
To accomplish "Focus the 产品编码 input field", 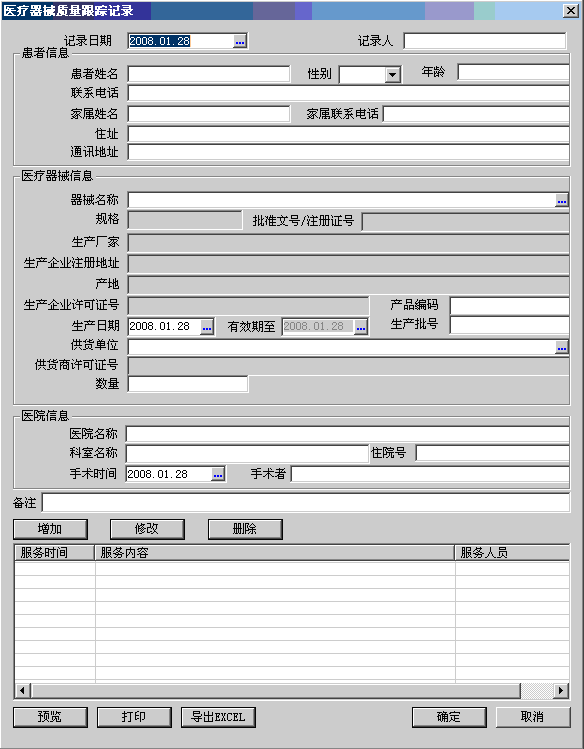I will (510, 306).
